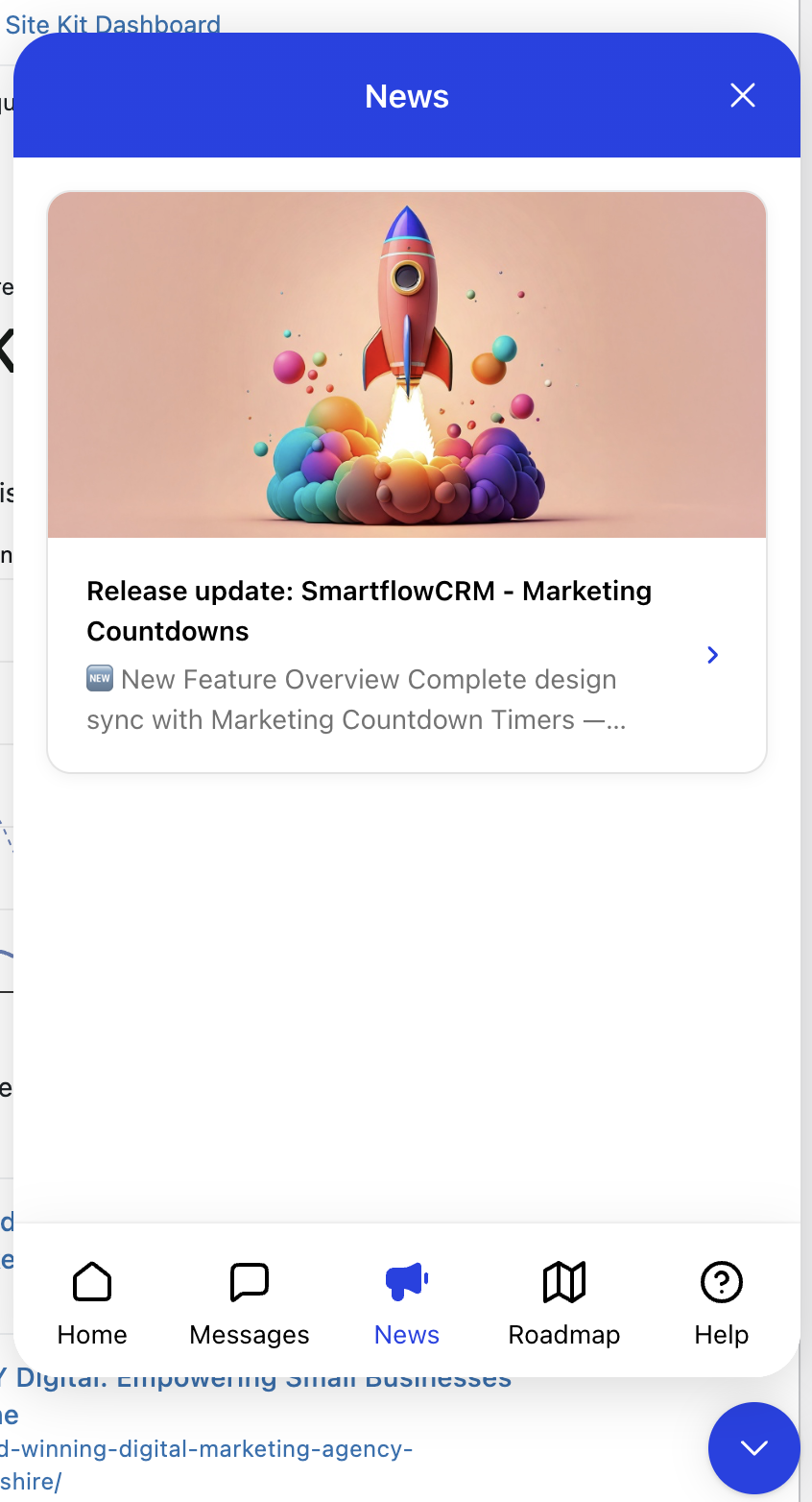Click the NEW badge emoji in preview

(100, 678)
